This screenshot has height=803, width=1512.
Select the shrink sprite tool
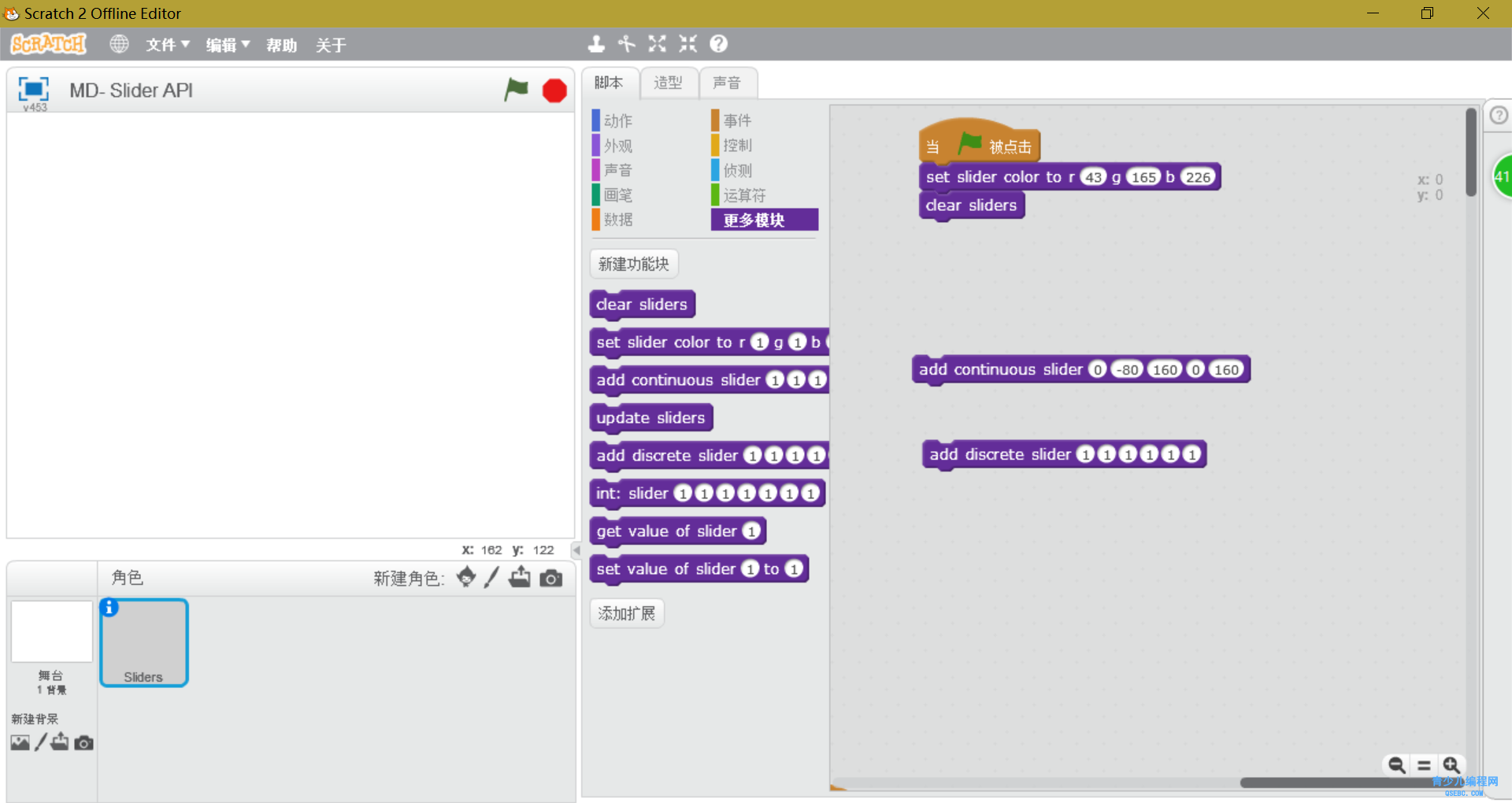click(x=688, y=44)
